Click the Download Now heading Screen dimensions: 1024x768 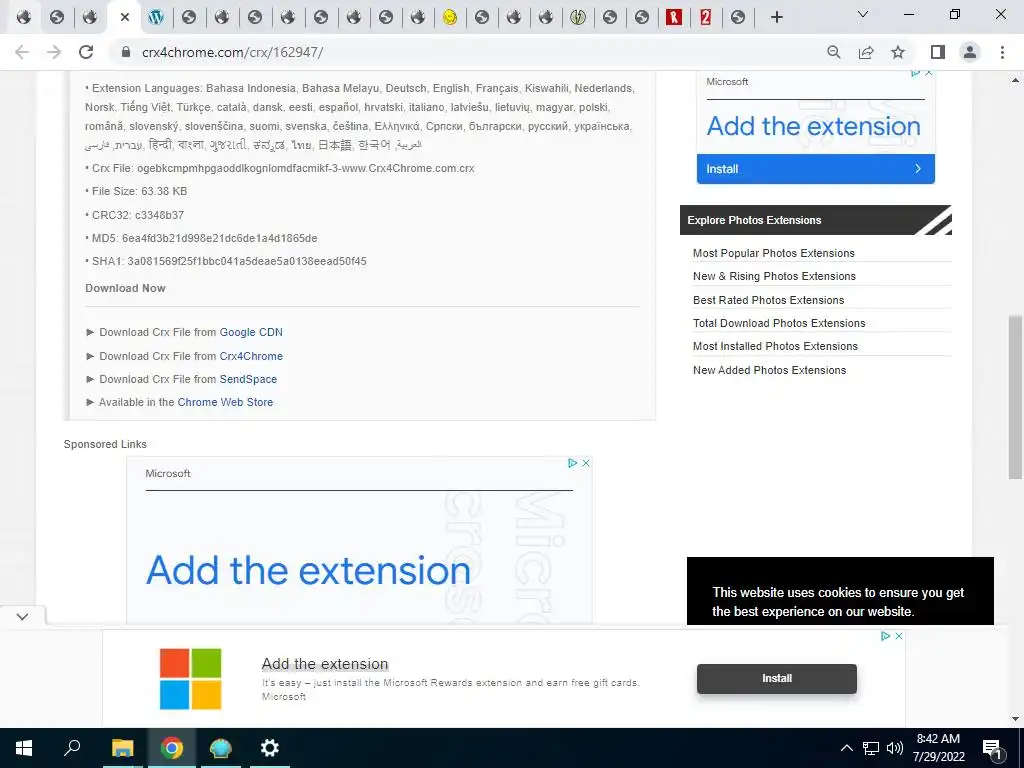(125, 288)
